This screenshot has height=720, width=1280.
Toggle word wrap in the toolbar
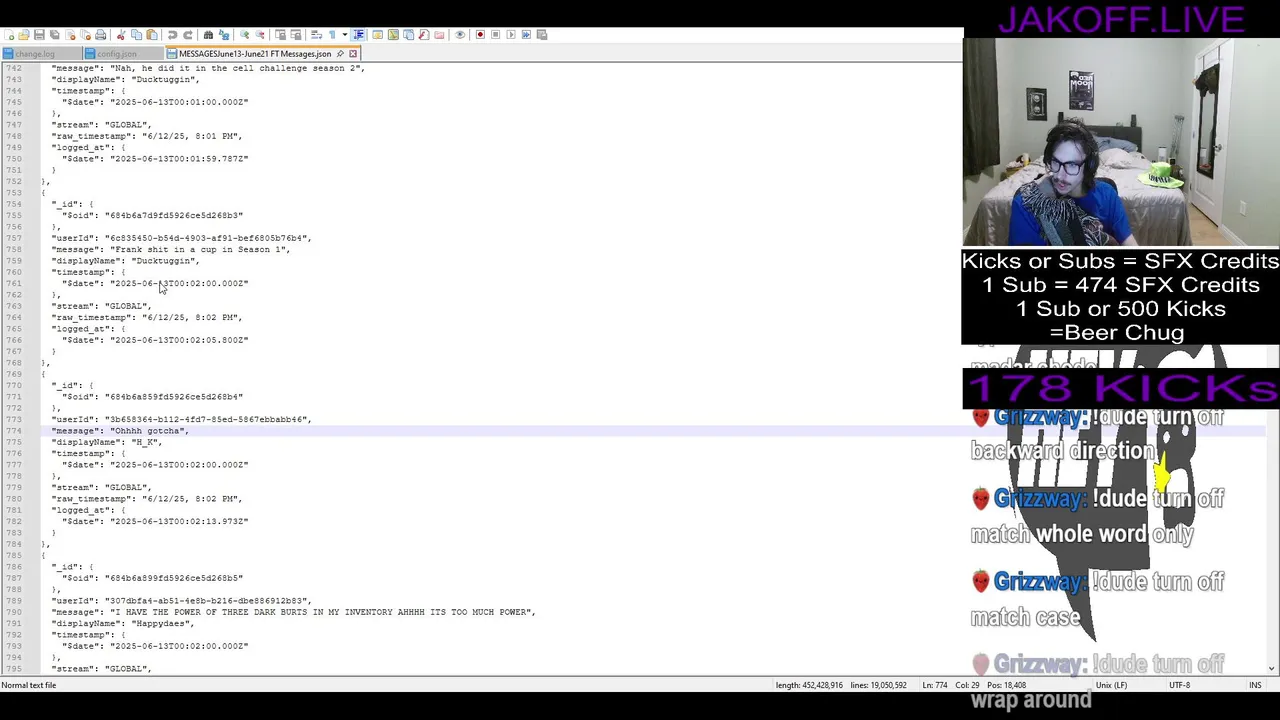(x=316, y=34)
